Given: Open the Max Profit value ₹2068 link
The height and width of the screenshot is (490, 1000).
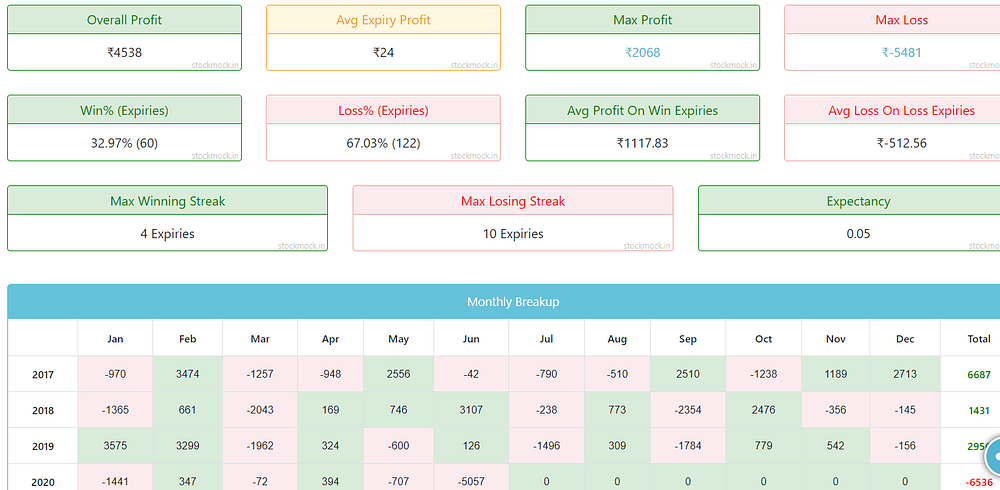Looking at the screenshot, I should point(642,52).
